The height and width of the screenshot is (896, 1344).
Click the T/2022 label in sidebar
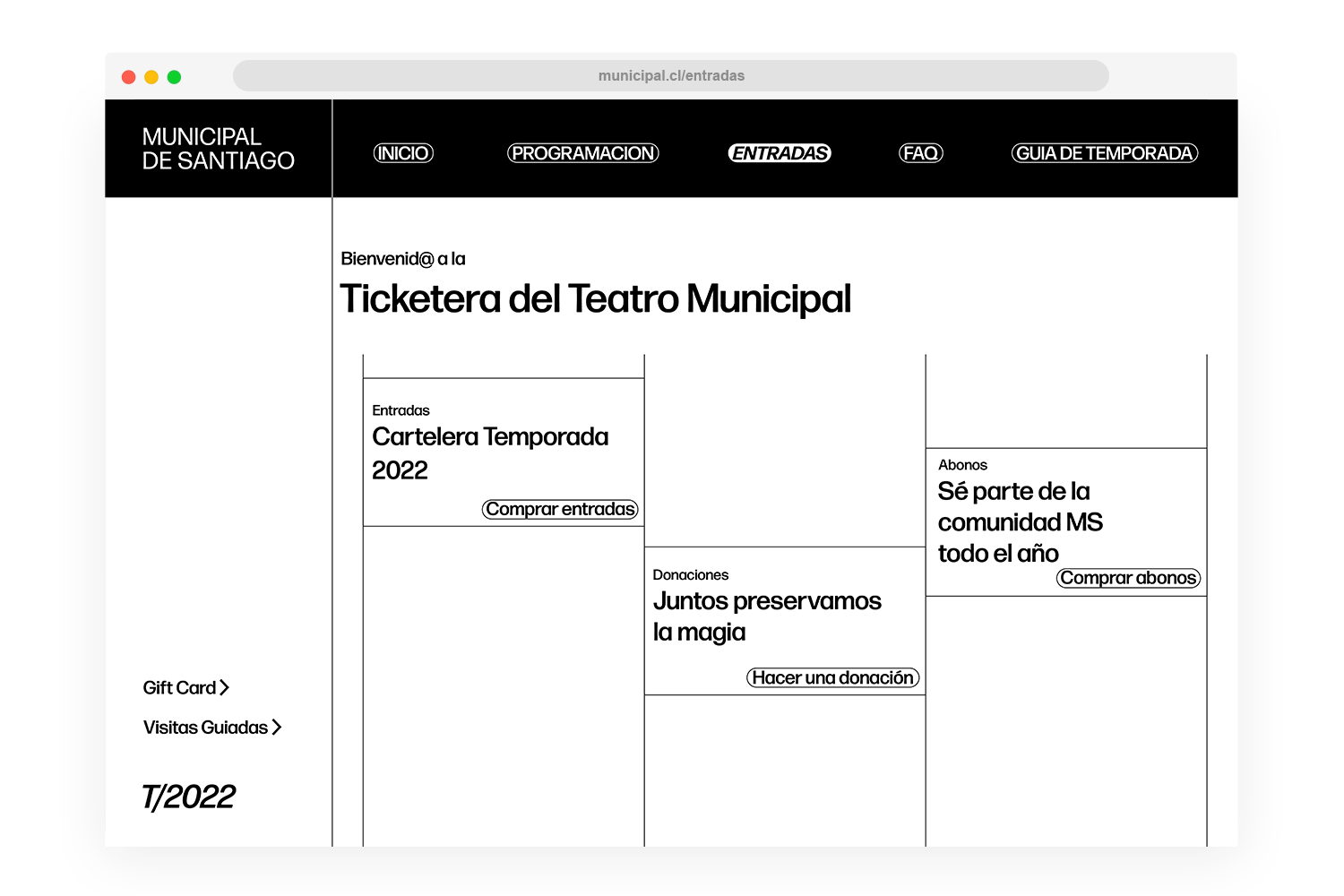click(x=188, y=797)
